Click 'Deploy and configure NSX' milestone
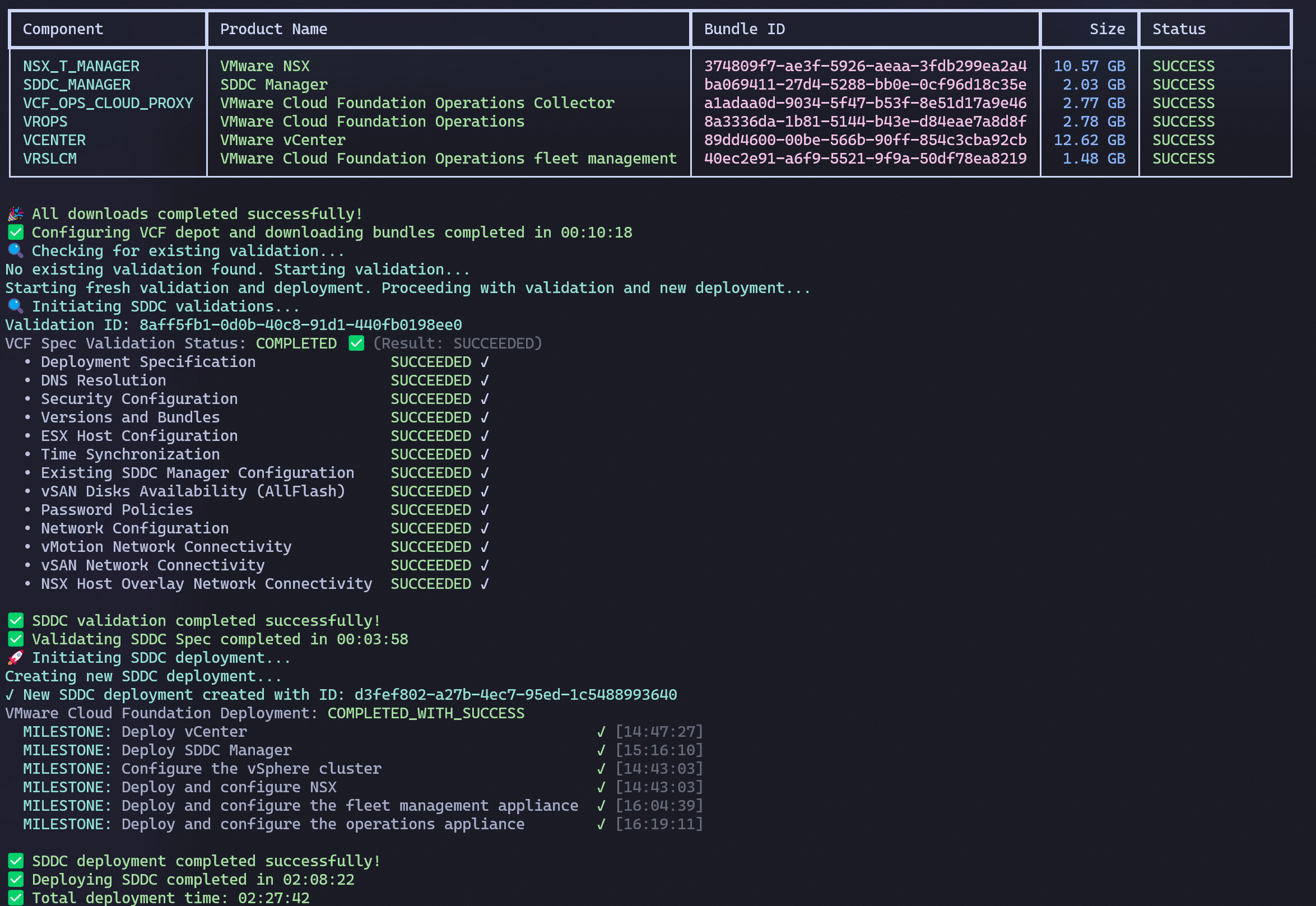Screen dimensions: 1316x906 (x=229, y=787)
